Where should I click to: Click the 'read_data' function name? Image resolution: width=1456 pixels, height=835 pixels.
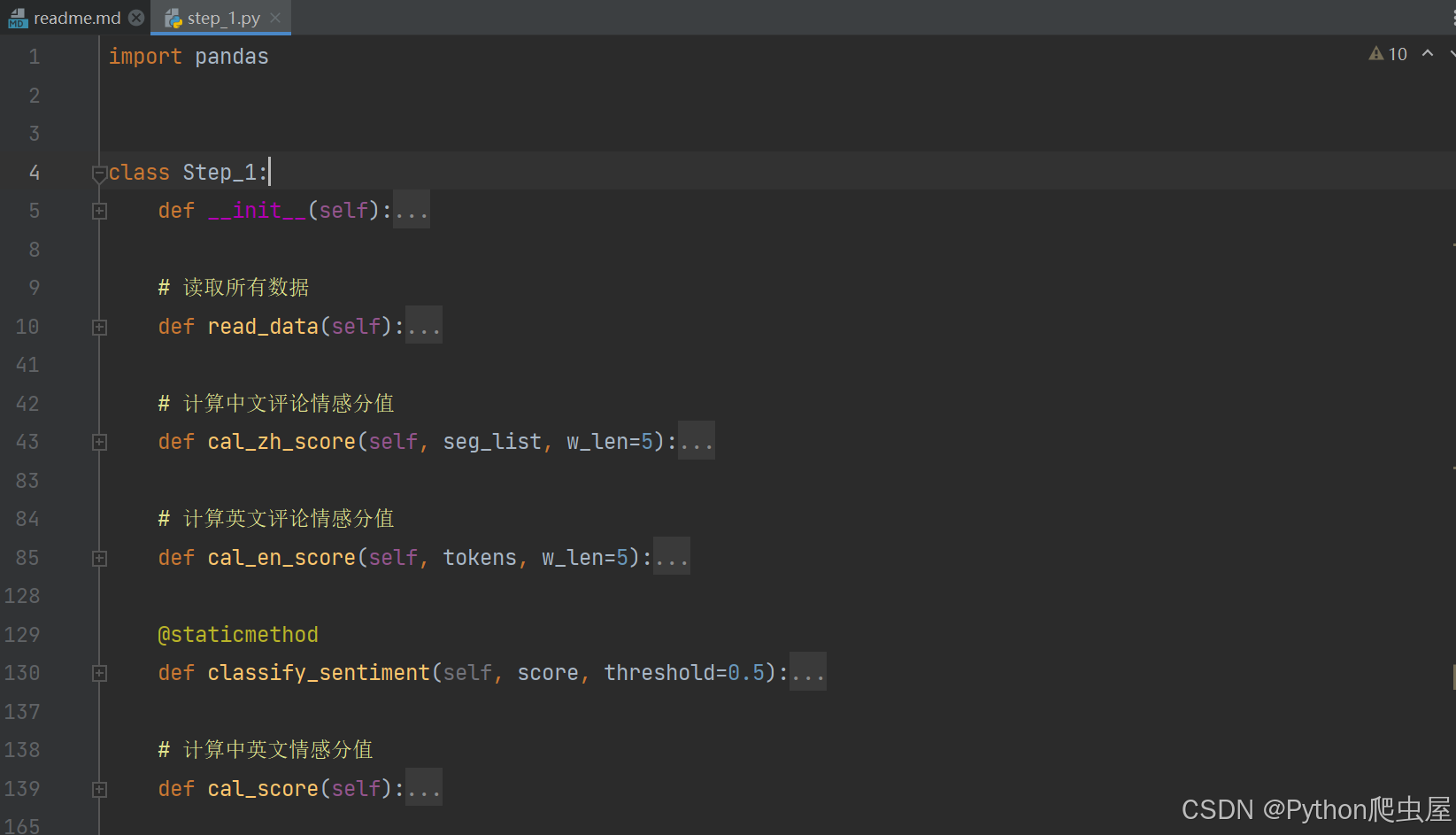pyautogui.click(x=263, y=326)
